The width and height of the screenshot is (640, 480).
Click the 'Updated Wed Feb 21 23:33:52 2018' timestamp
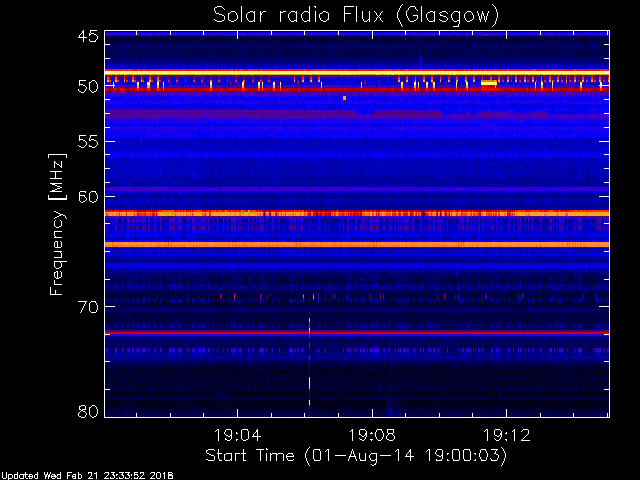[x=87, y=476]
